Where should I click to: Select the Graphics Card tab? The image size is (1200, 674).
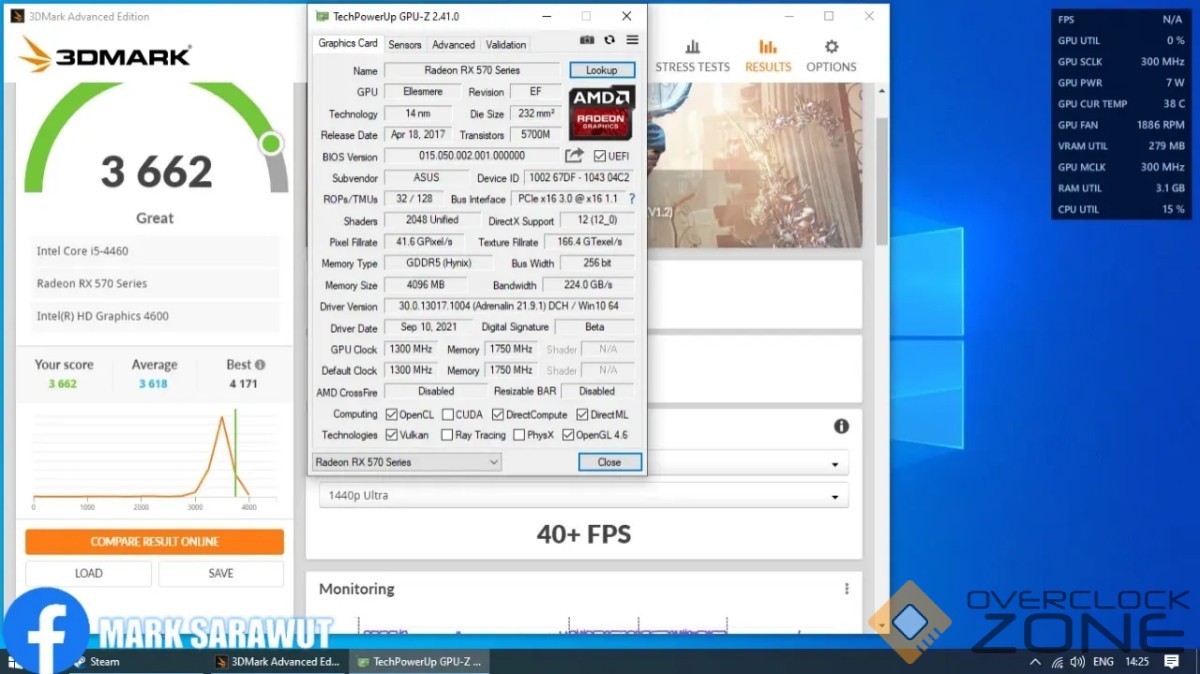(x=348, y=43)
